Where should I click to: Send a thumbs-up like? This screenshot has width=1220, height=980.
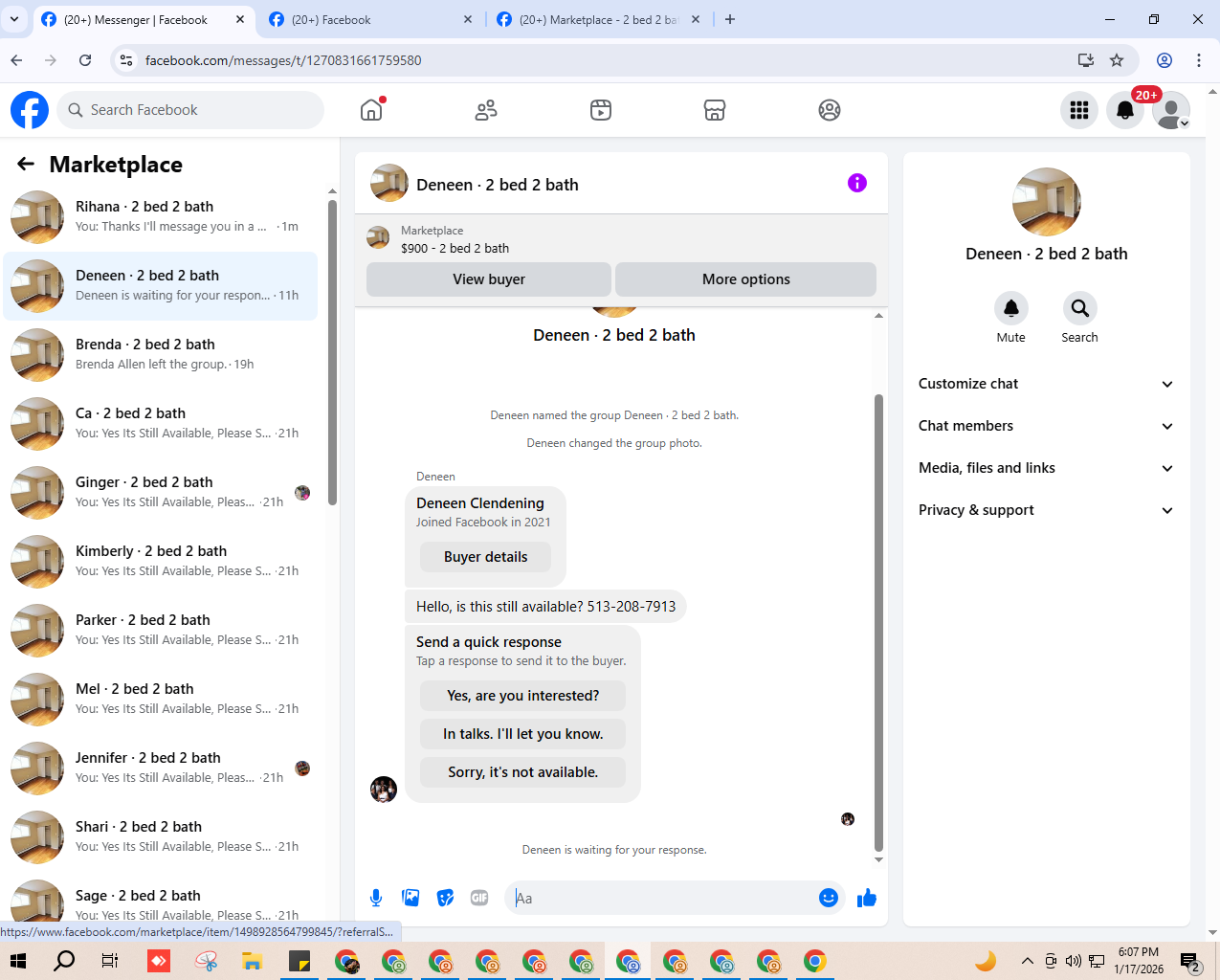pos(867,898)
